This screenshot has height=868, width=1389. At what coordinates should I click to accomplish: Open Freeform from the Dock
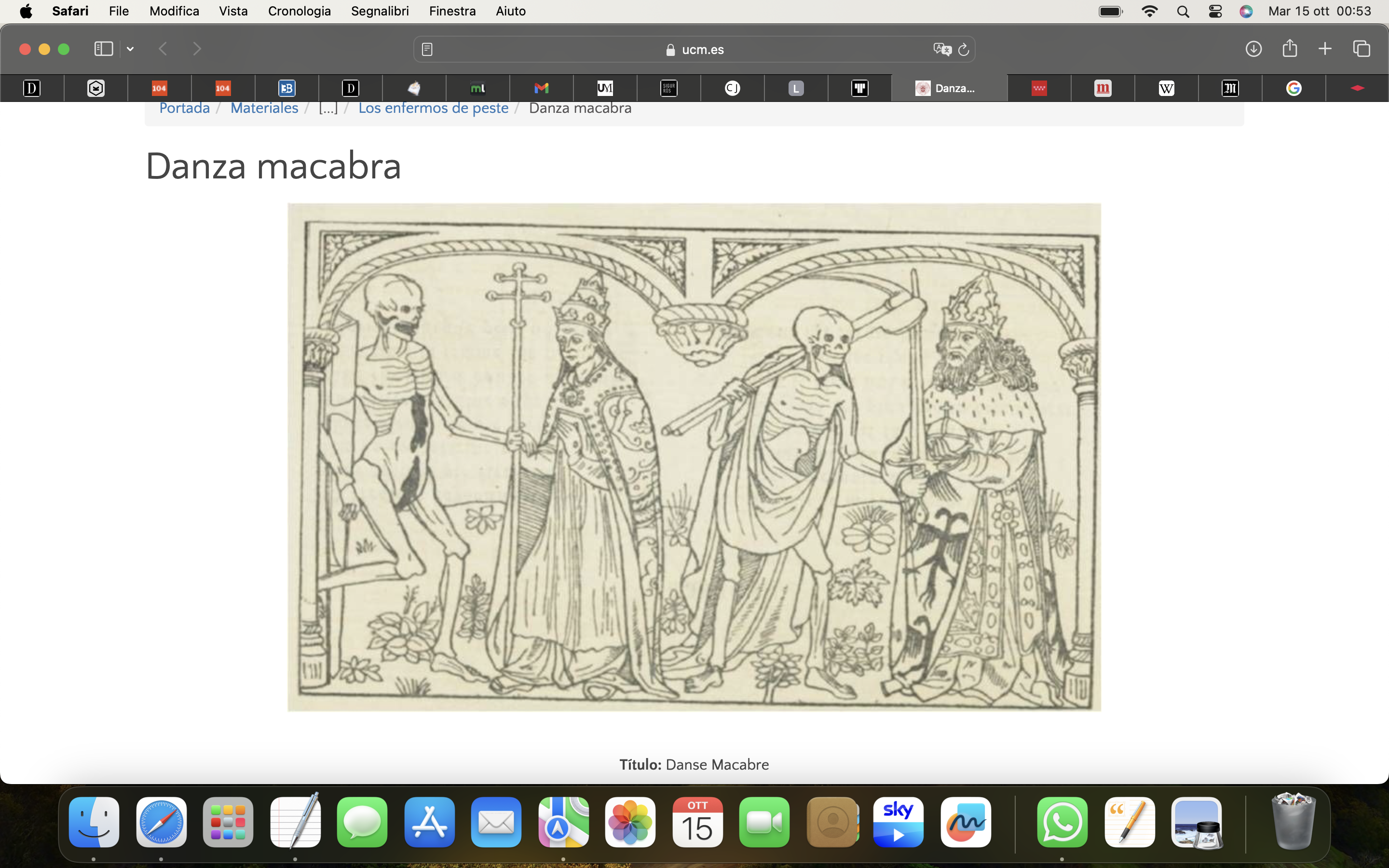pyautogui.click(x=966, y=822)
